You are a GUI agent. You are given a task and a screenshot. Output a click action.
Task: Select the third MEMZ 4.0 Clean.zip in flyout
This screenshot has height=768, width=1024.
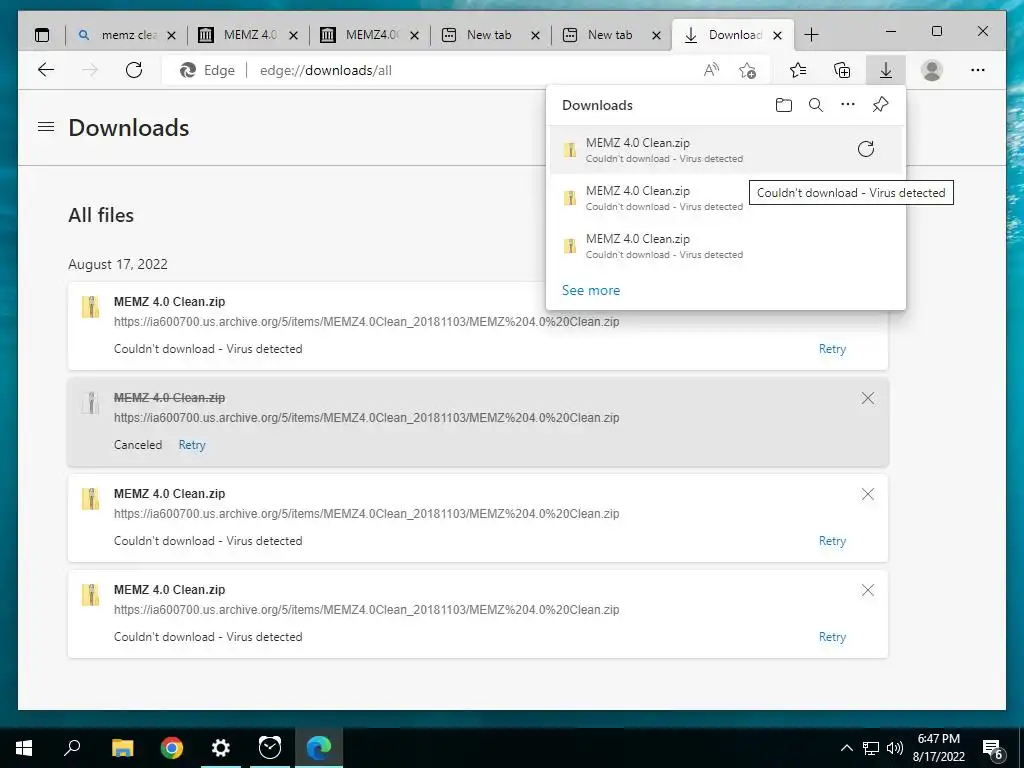(726, 246)
